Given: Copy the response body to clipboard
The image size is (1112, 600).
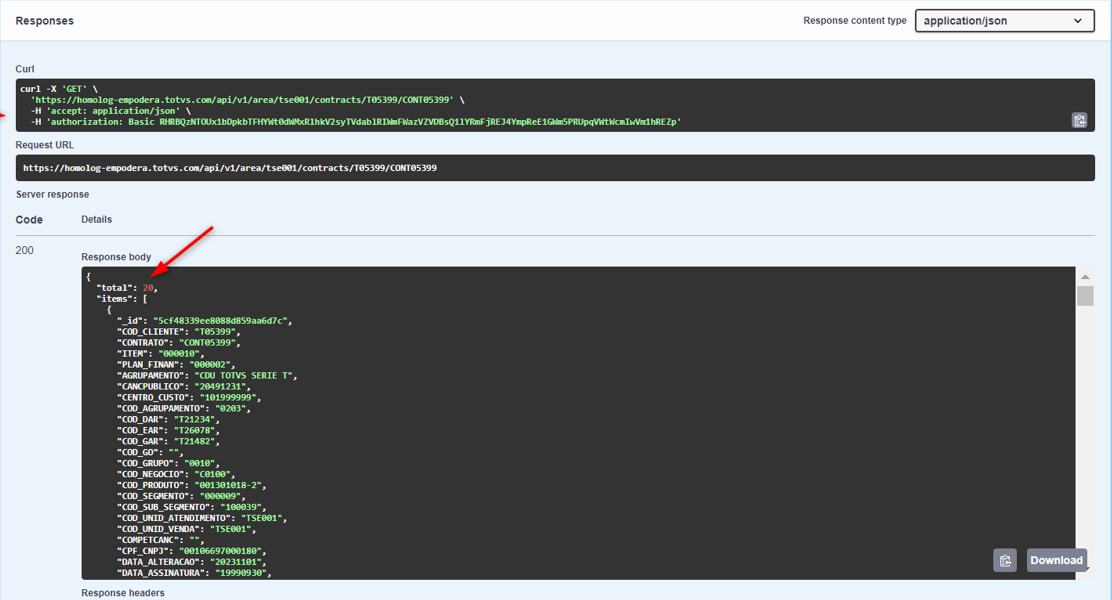Looking at the screenshot, I should tap(1005, 561).
